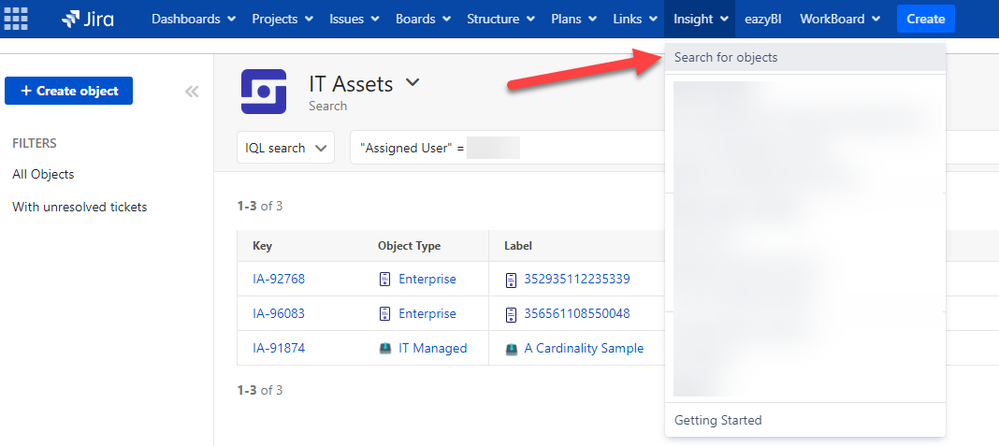Image resolution: width=999 pixels, height=446 pixels.
Task: Expand the WorkBoard dropdown
Action: tap(840, 19)
